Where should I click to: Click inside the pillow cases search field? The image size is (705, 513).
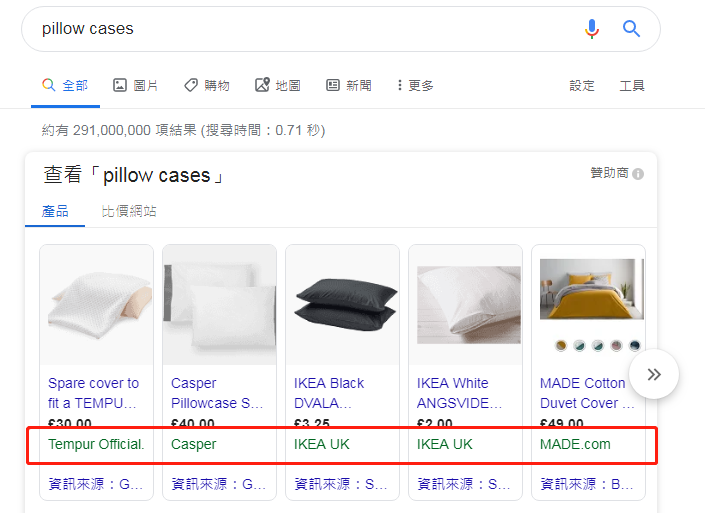coord(300,29)
